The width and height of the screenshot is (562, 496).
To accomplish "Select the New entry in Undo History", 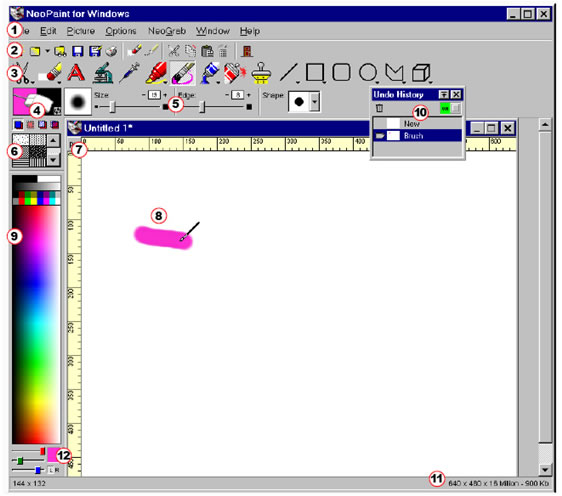I will tap(418, 124).
